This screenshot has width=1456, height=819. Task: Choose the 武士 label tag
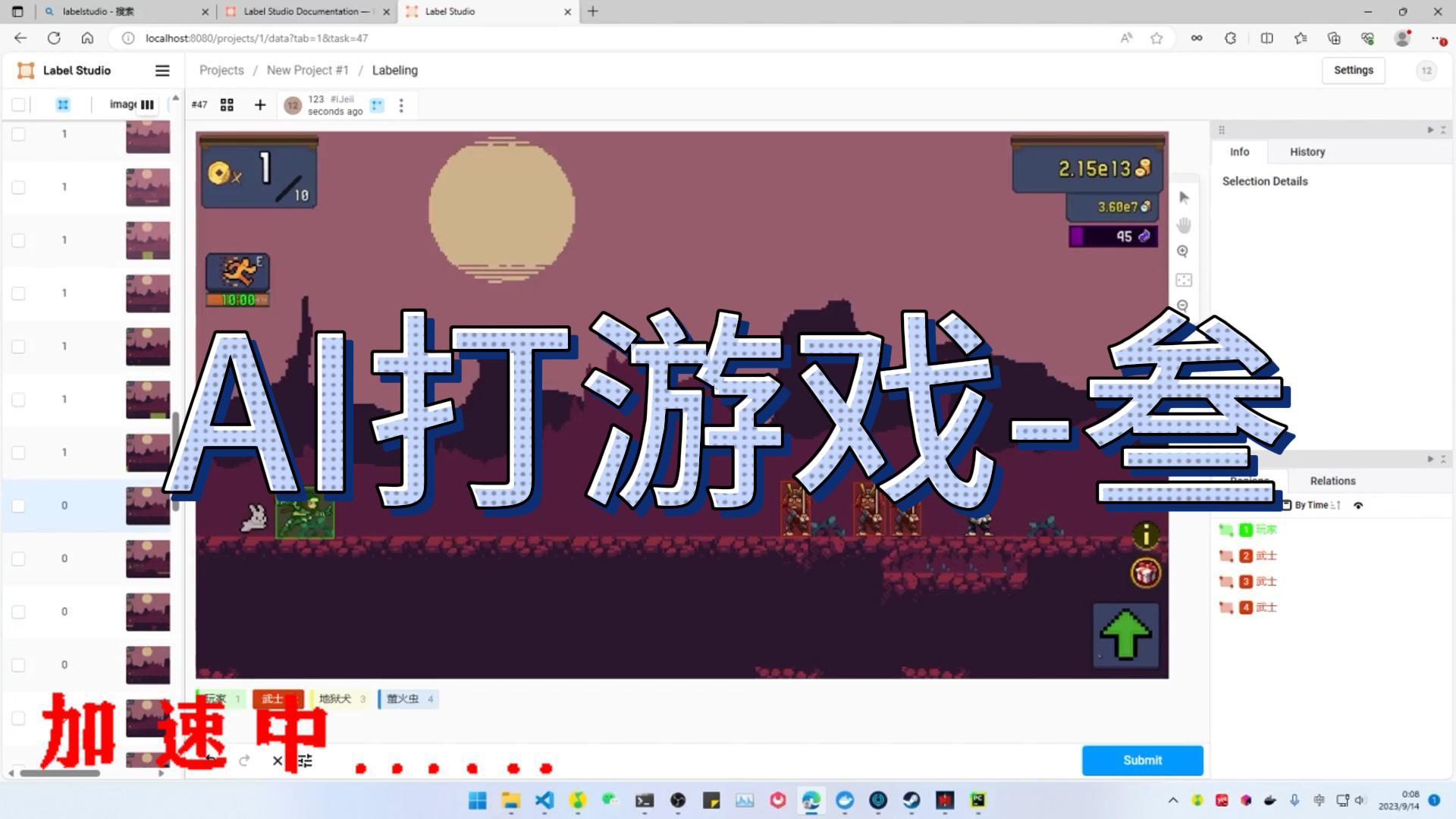point(278,698)
